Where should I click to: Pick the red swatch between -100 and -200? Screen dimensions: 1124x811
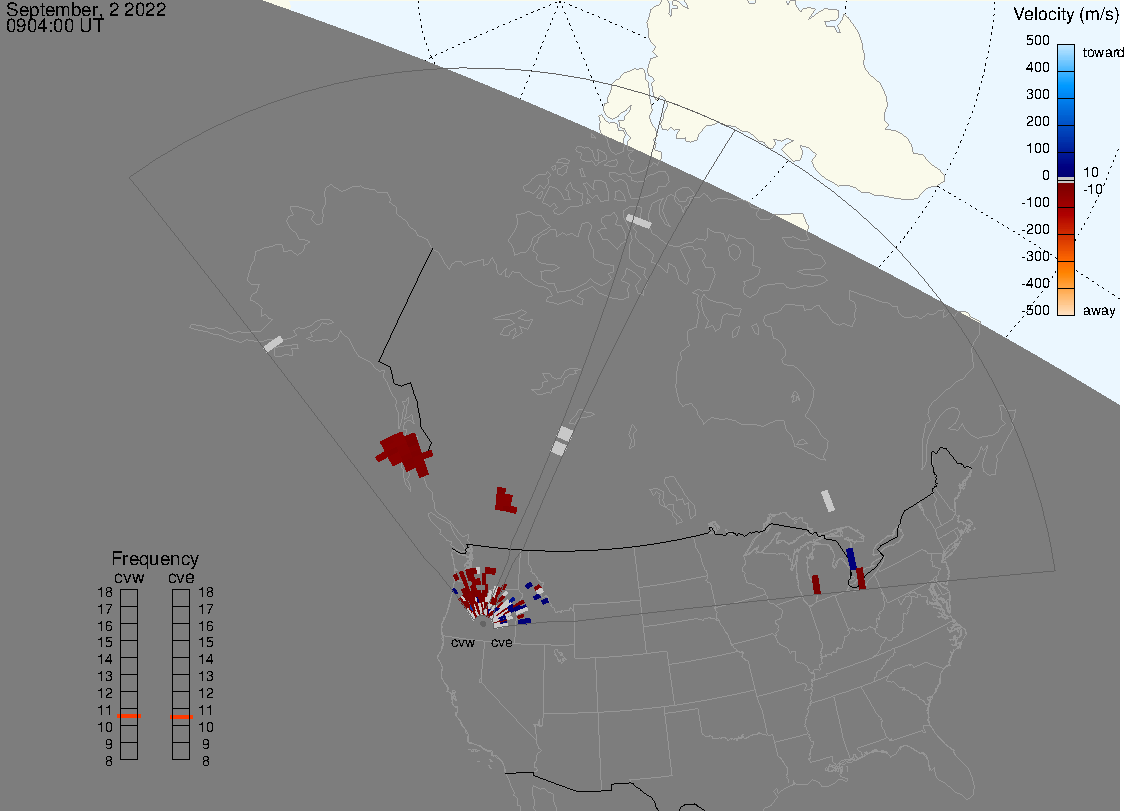click(1066, 221)
